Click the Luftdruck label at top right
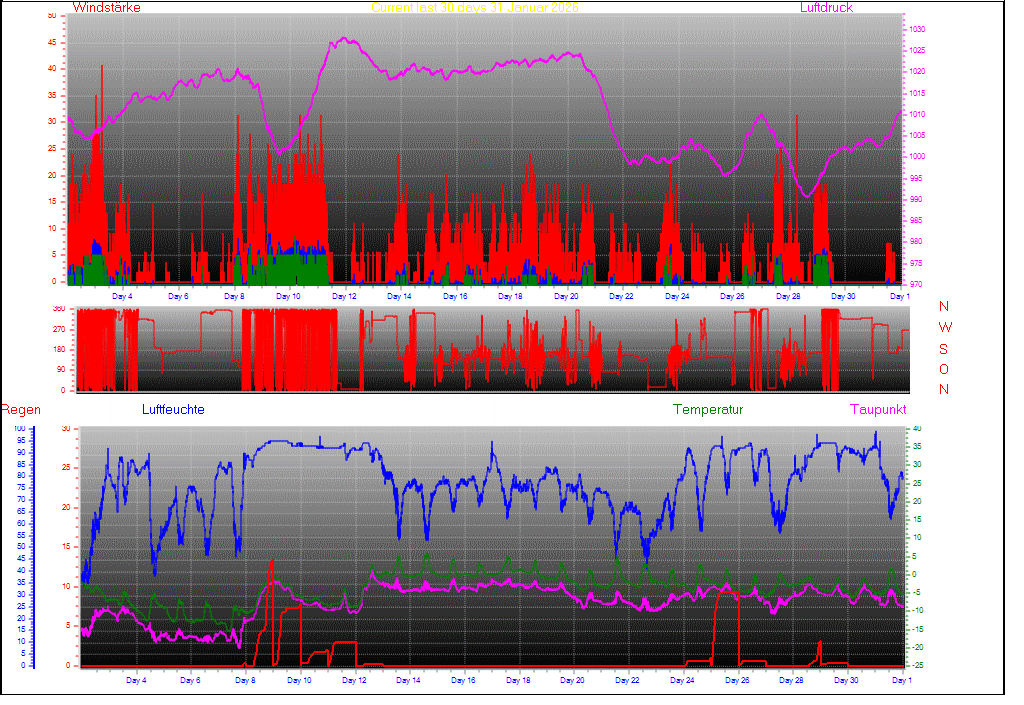This screenshot has height=705, width=1024. (826, 7)
